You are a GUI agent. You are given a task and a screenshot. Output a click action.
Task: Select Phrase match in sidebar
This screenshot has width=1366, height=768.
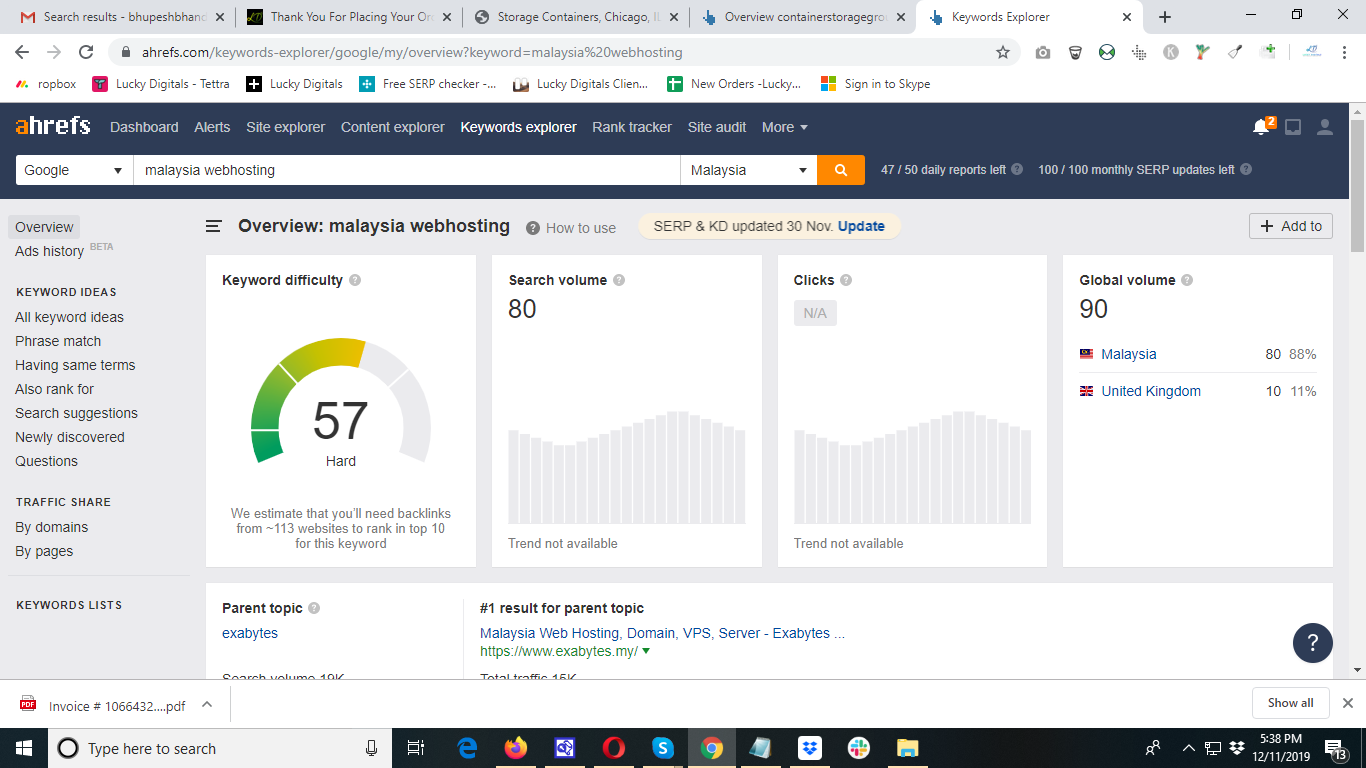[58, 341]
